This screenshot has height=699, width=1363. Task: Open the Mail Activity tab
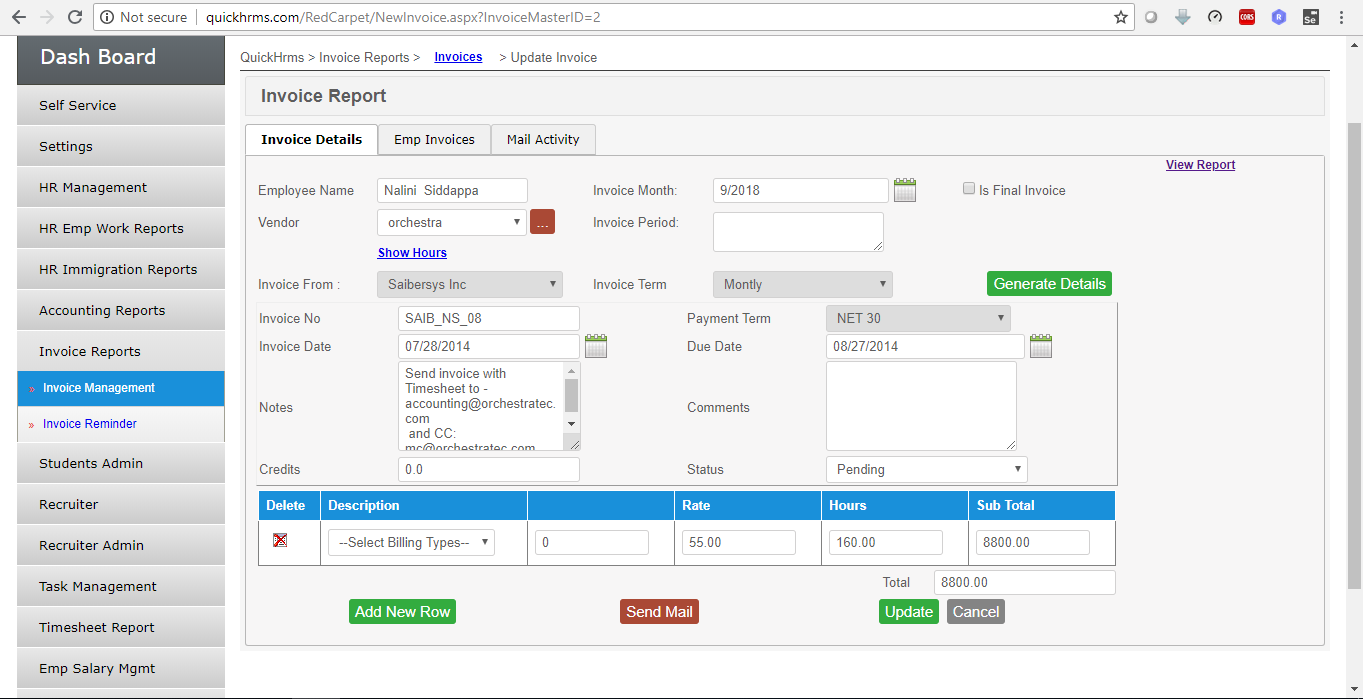[543, 139]
